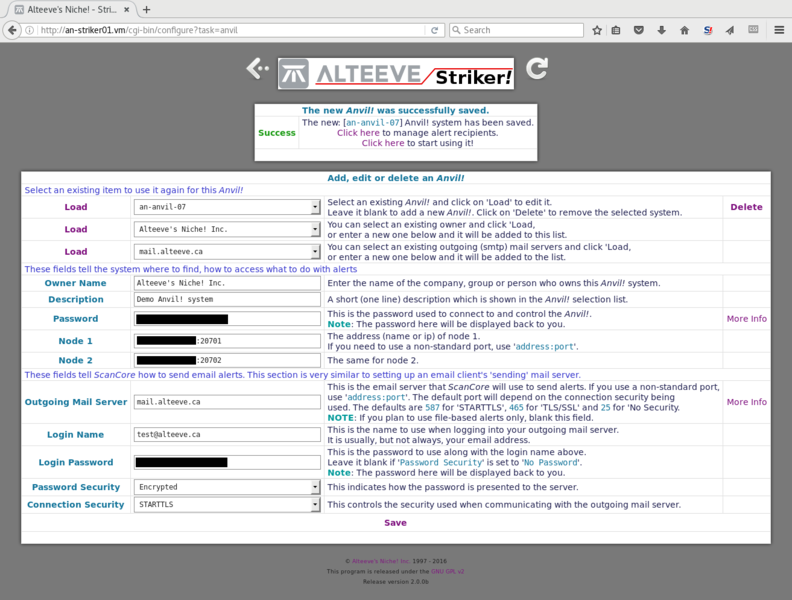Image resolution: width=792 pixels, height=600 pixels.
Task: Focus the Login Password field
Action: 227,462
